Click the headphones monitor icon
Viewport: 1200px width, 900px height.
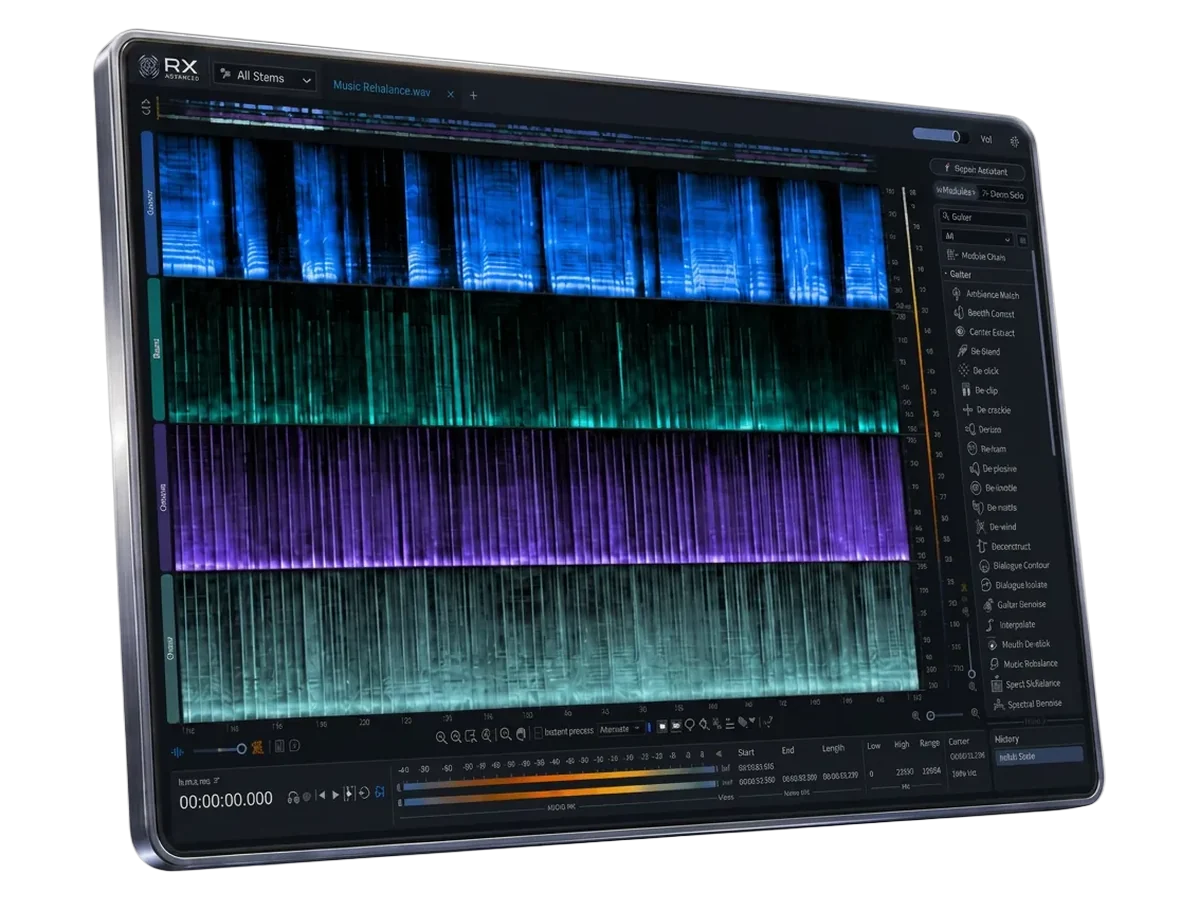coord(293,796)
